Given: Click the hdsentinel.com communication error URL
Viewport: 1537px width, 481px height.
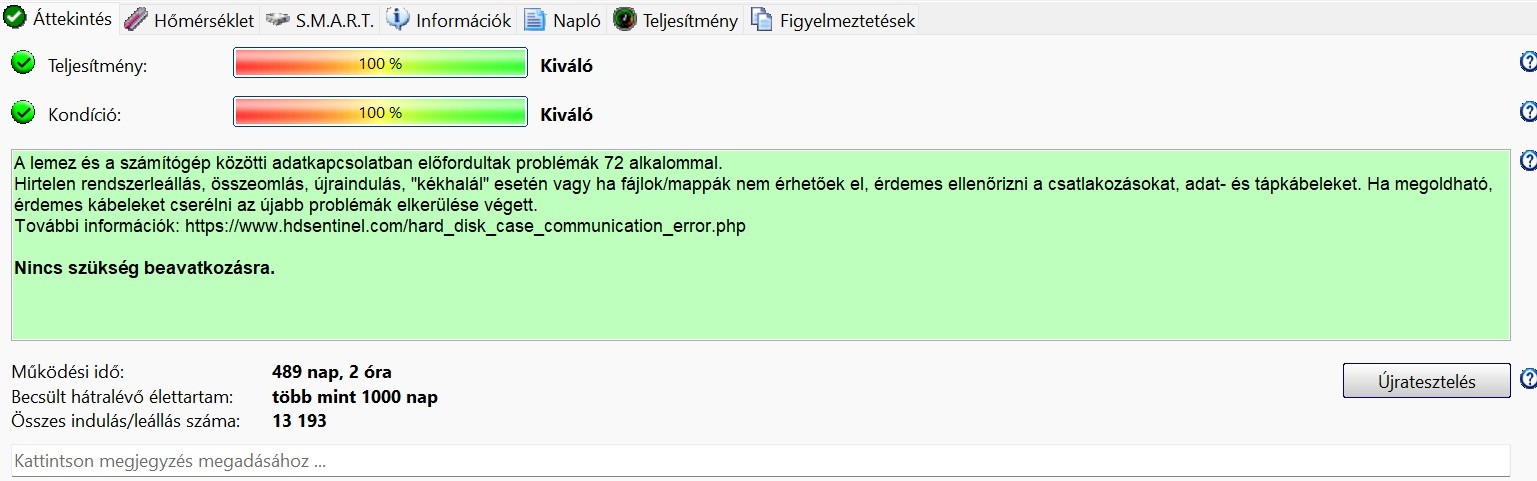Looking at the screenshot, I should tap(465, 226).
